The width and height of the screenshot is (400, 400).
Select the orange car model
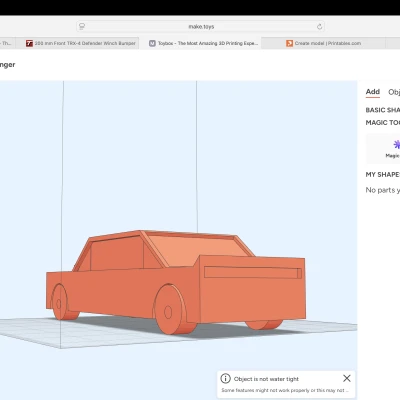176,282
